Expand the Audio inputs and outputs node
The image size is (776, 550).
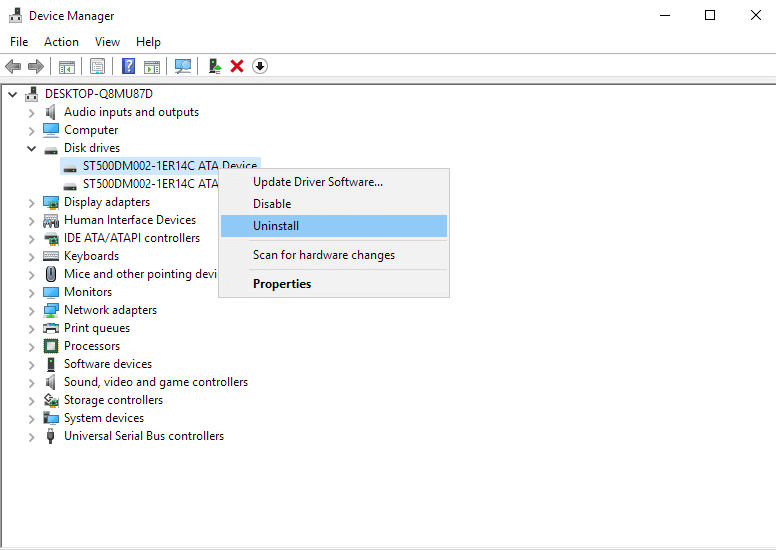pyautogui.click(x=31, y=112)
